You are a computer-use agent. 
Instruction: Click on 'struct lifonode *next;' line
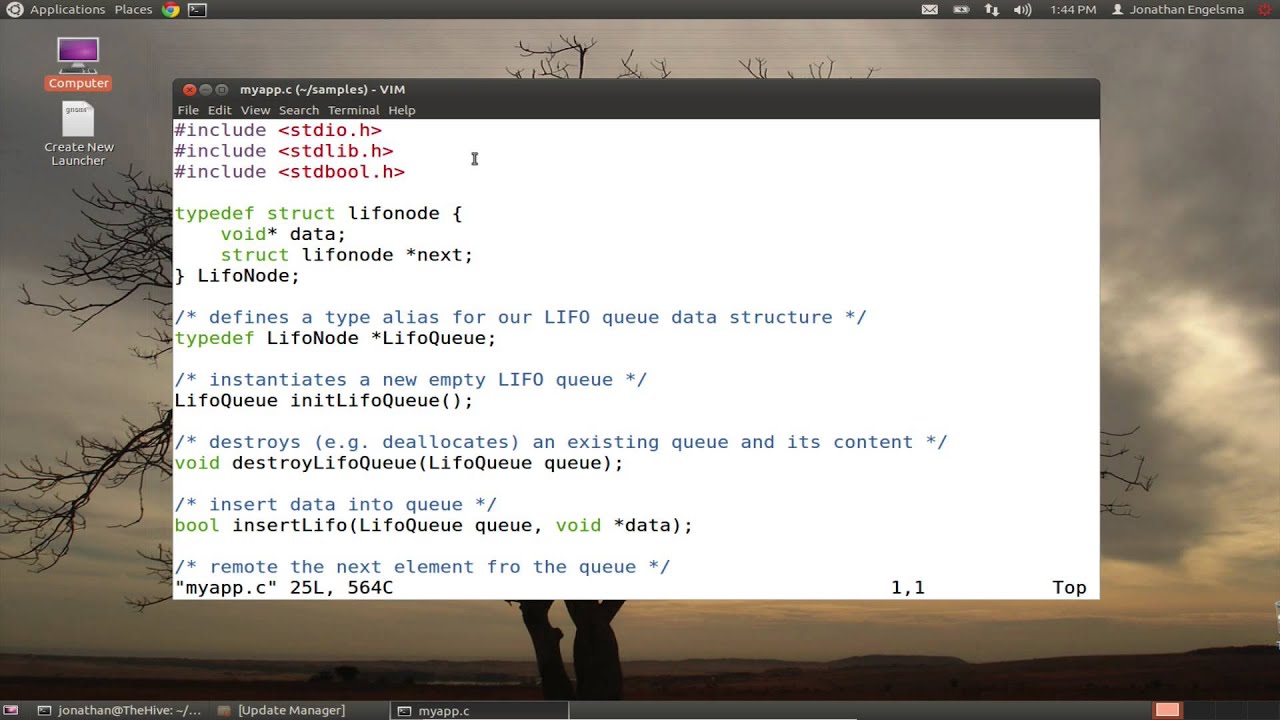[347, 255]
